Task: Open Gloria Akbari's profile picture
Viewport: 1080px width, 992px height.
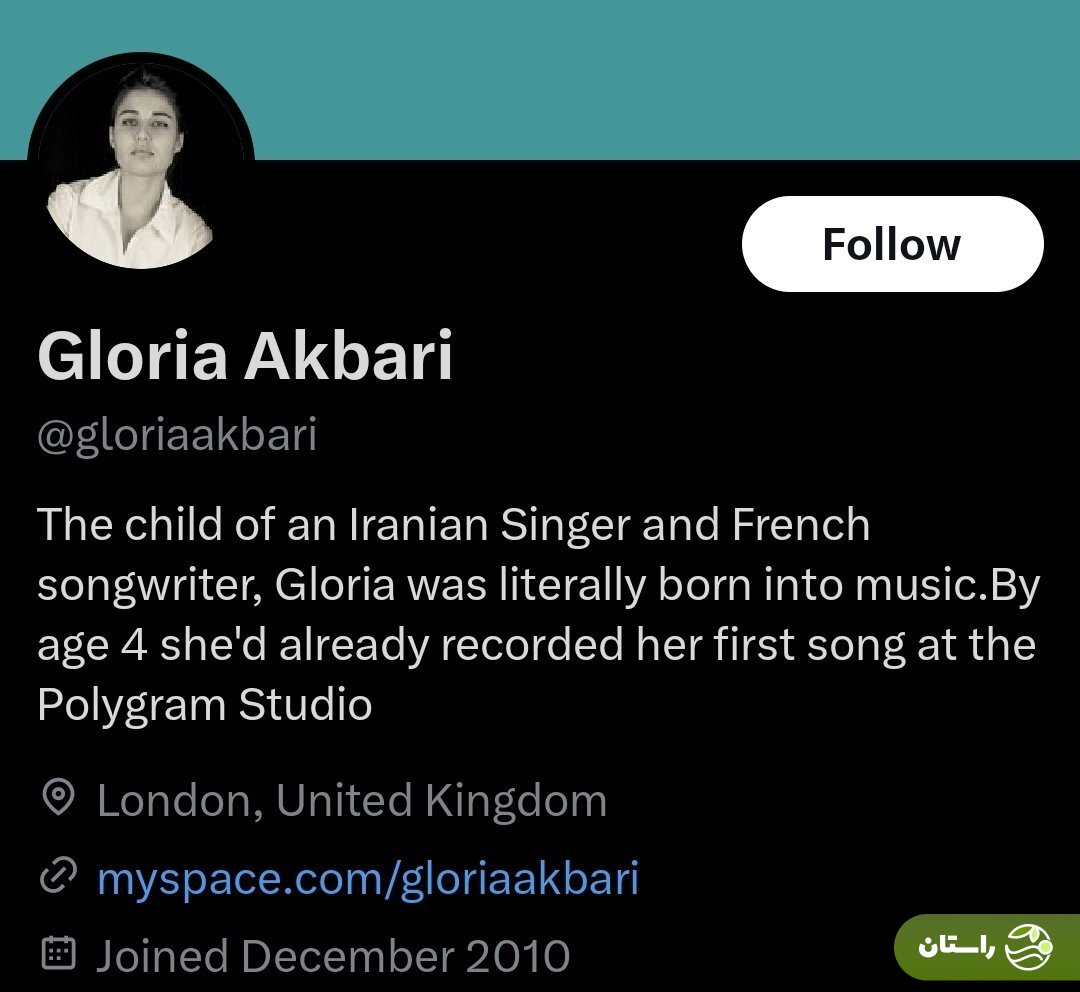Action: tap(140, 164)
